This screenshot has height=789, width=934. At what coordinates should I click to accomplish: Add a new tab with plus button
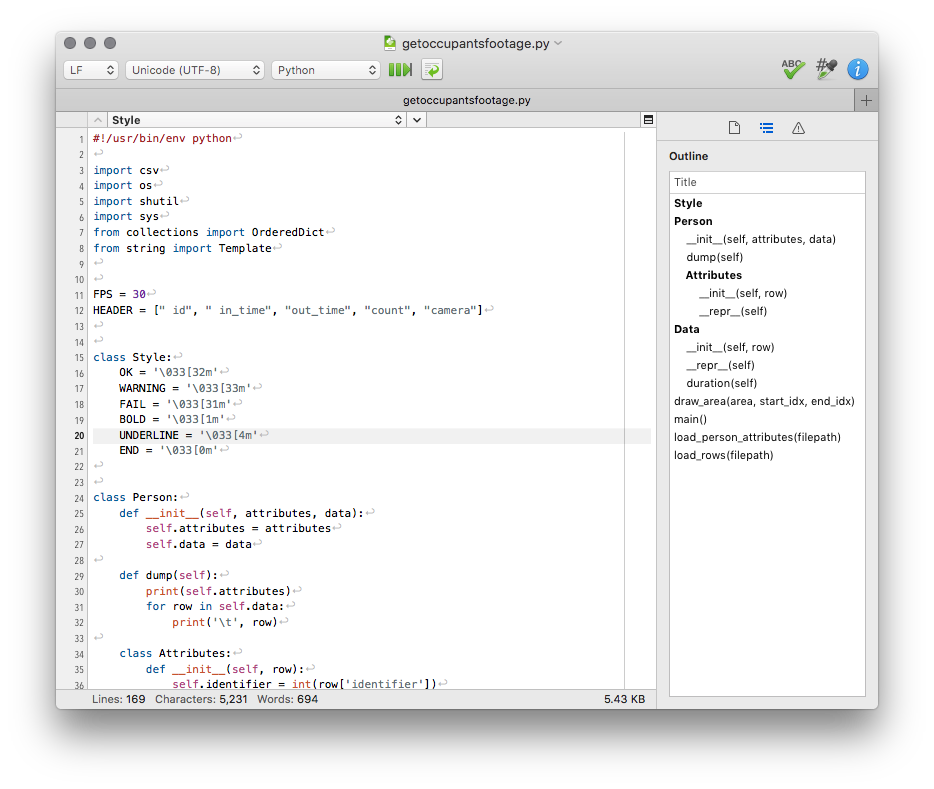tap(866, 100)
